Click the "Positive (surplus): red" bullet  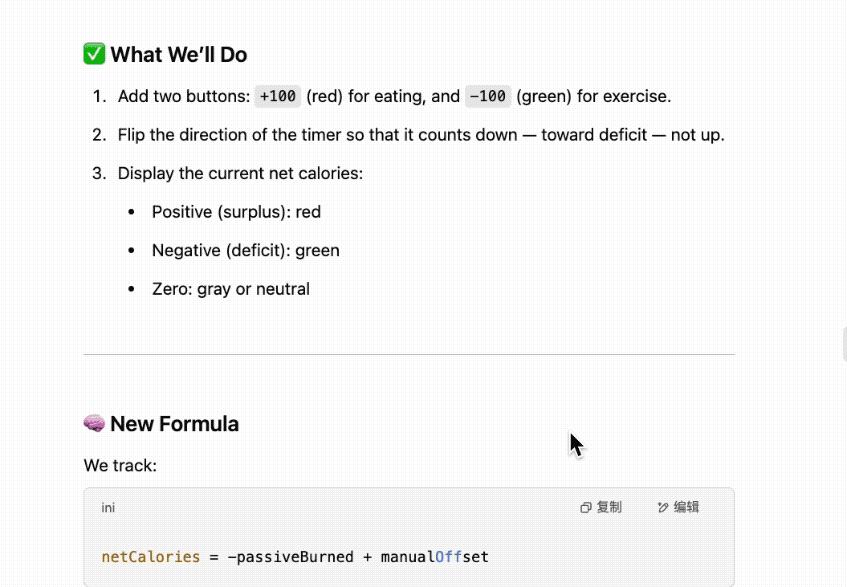pyautogui.click(x=236, y=212)
